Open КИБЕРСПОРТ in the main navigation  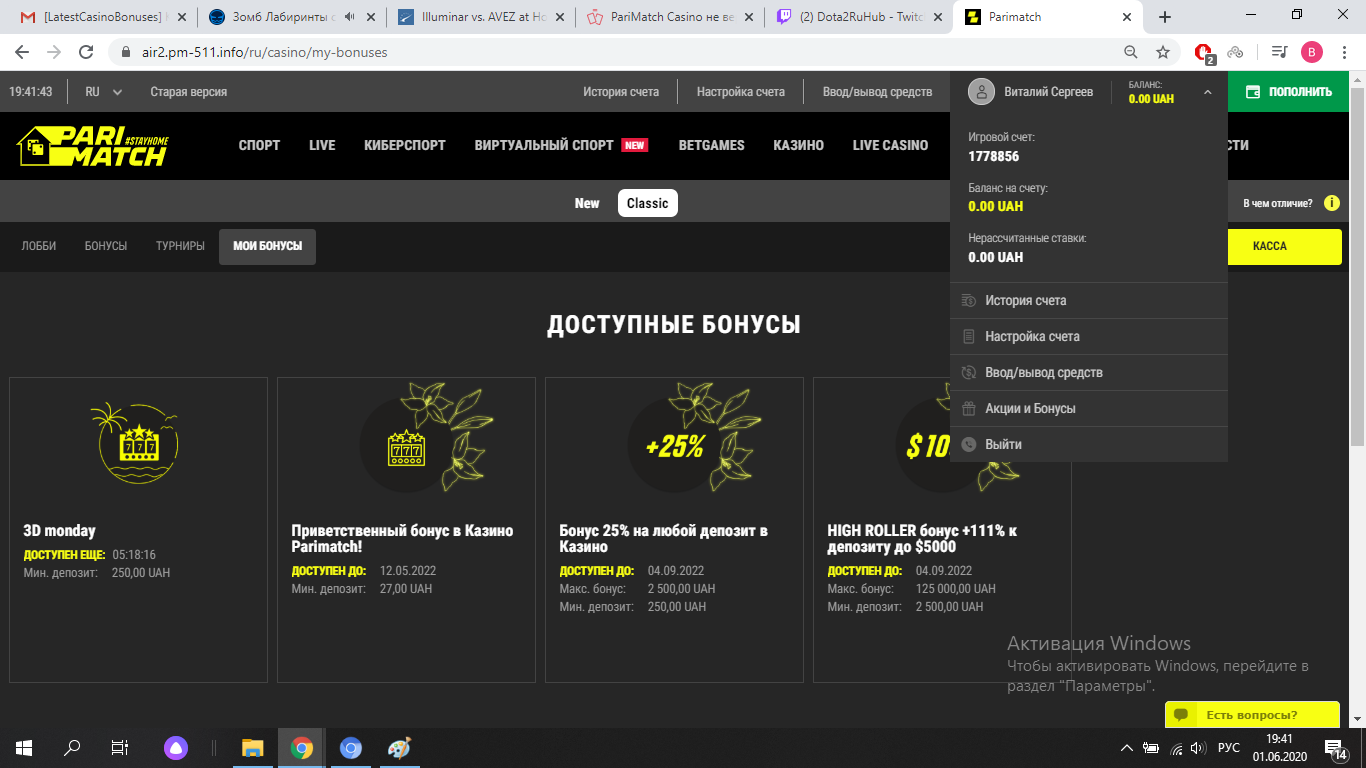(x=405, y=146)
